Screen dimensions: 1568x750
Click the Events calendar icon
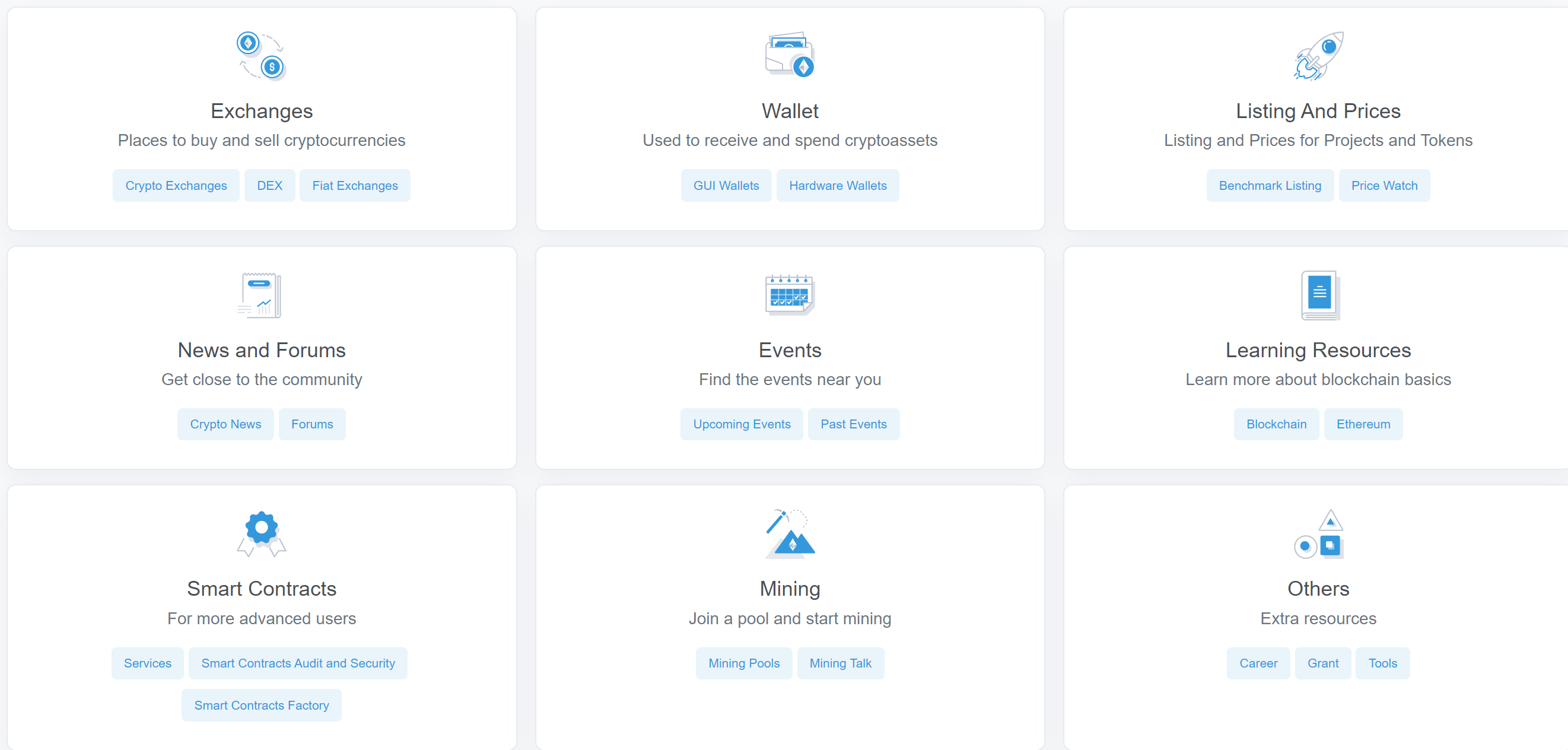[790, 295]
